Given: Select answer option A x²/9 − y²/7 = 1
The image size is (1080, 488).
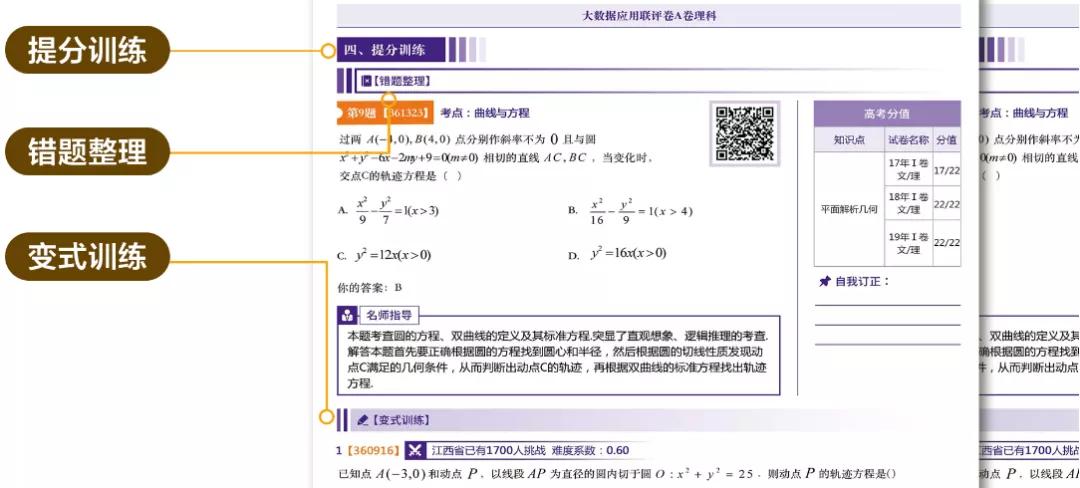Looking at the screenshot, I should [388, 211].
